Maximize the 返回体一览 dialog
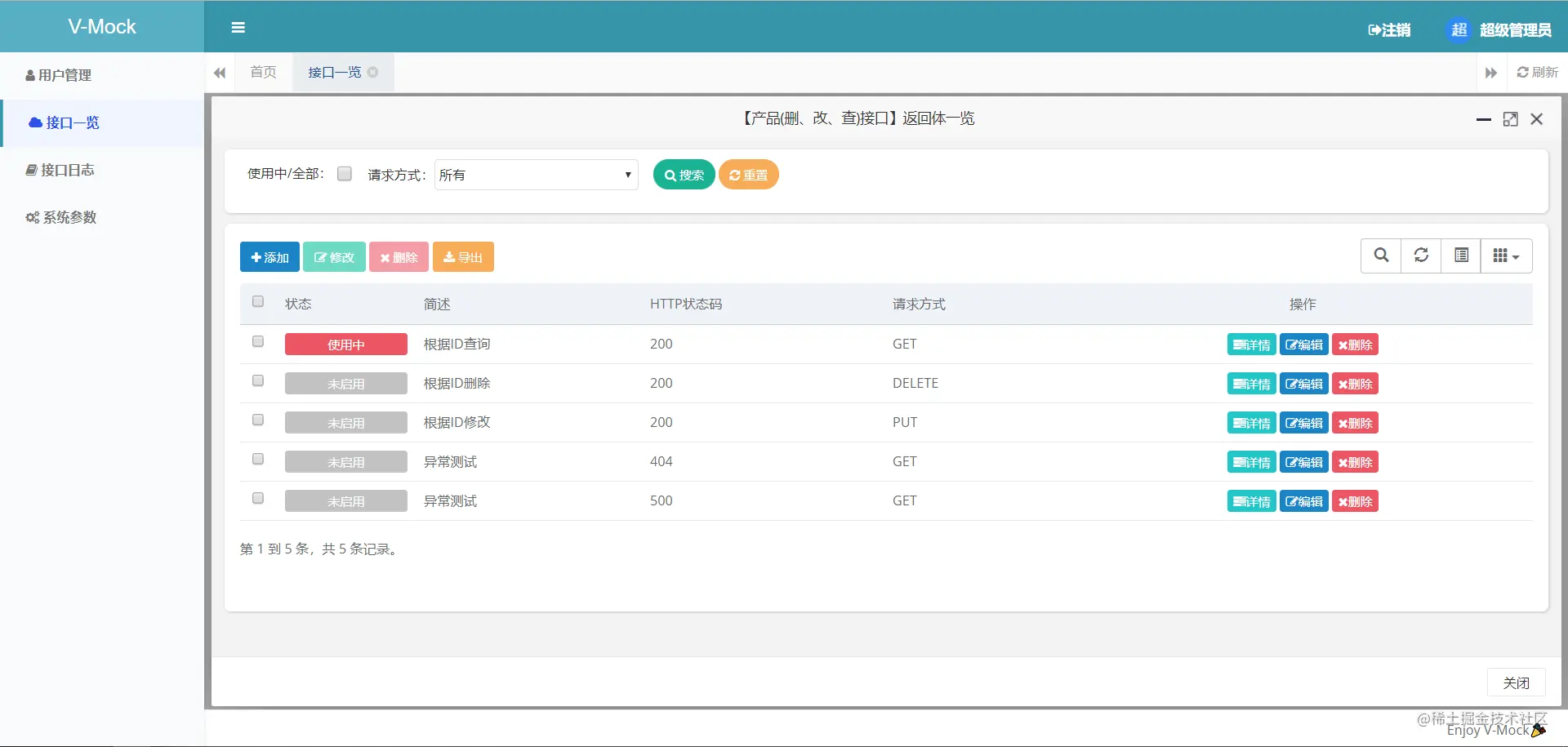The image size is (1568, 747). point(1511,119)
